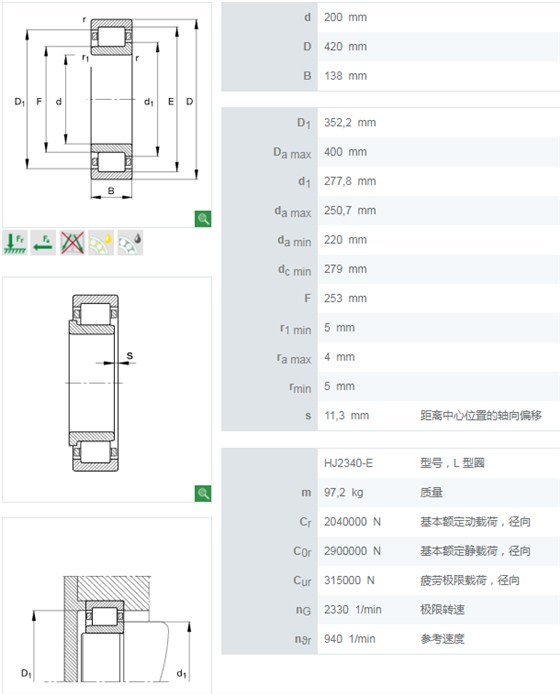Click the 疲劳极限载荷，径向 description

click(470, 580)
